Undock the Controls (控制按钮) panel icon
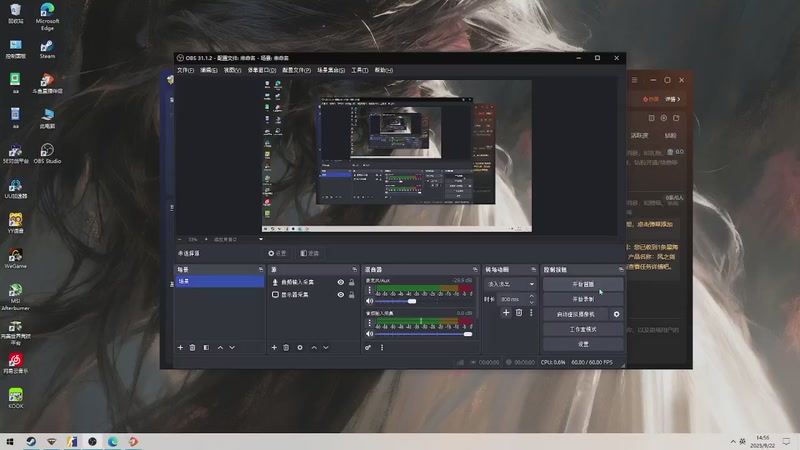 pos(621,269)
